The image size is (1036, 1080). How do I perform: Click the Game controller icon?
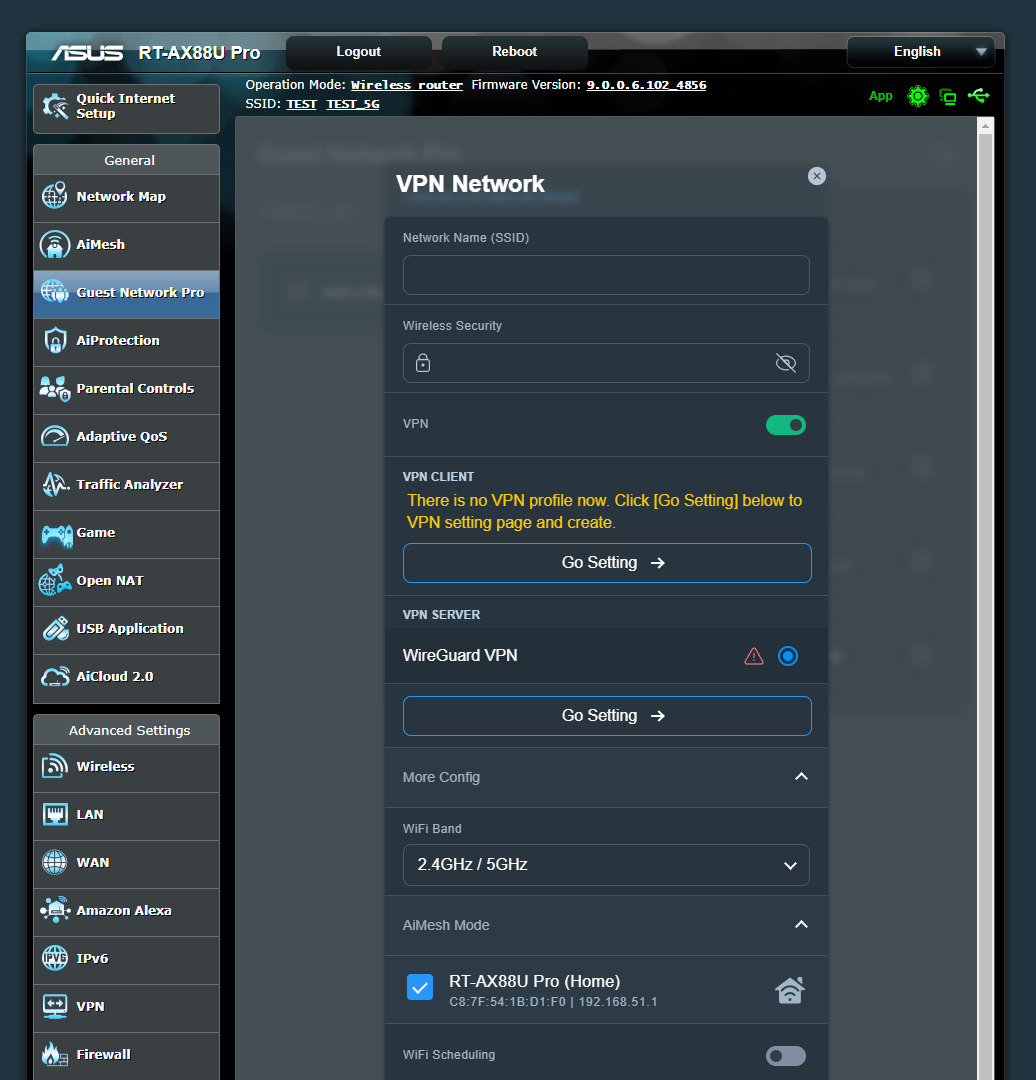[x=56, y=534]
